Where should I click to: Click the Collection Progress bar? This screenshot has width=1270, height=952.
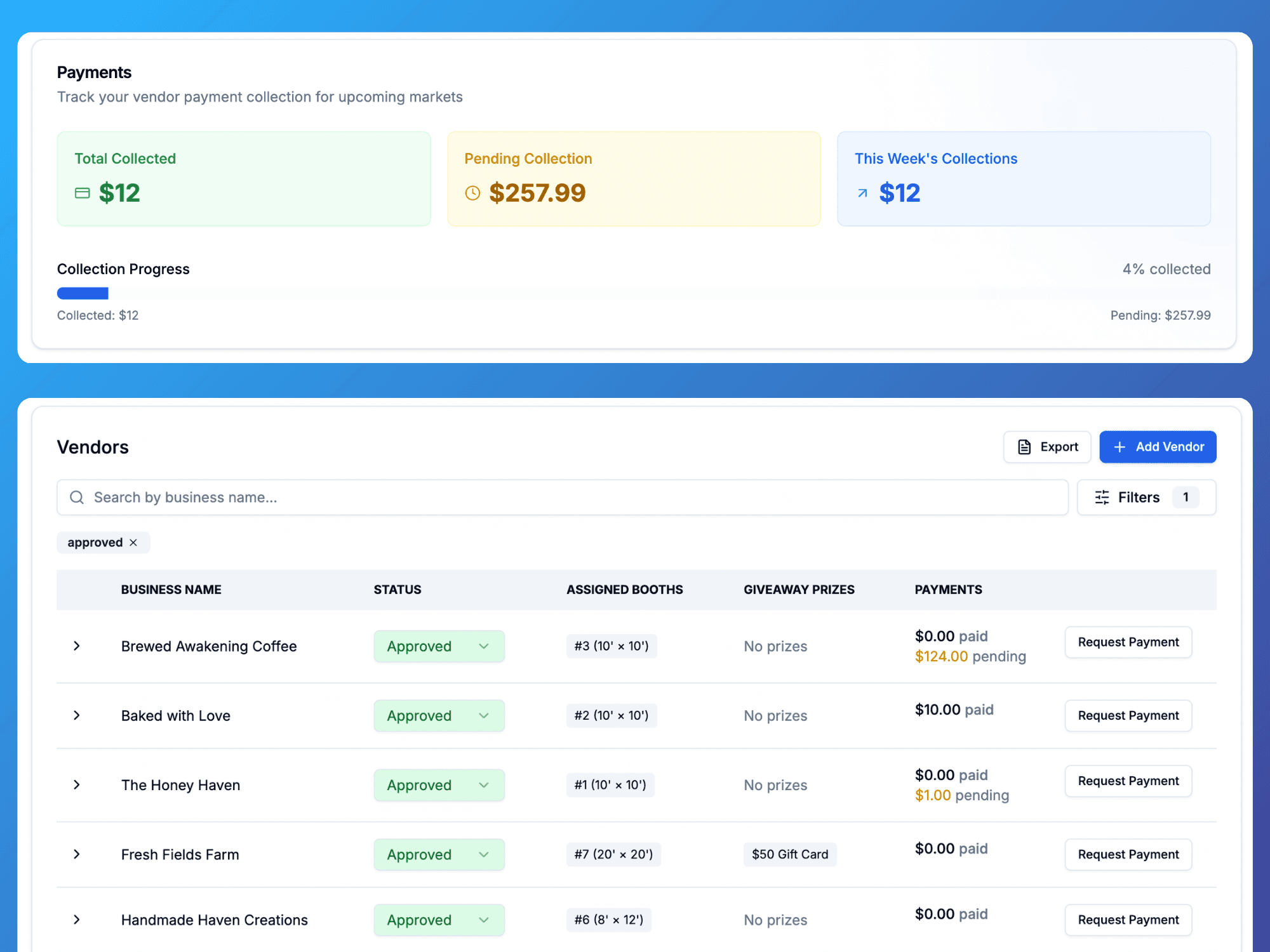(634, 293)
